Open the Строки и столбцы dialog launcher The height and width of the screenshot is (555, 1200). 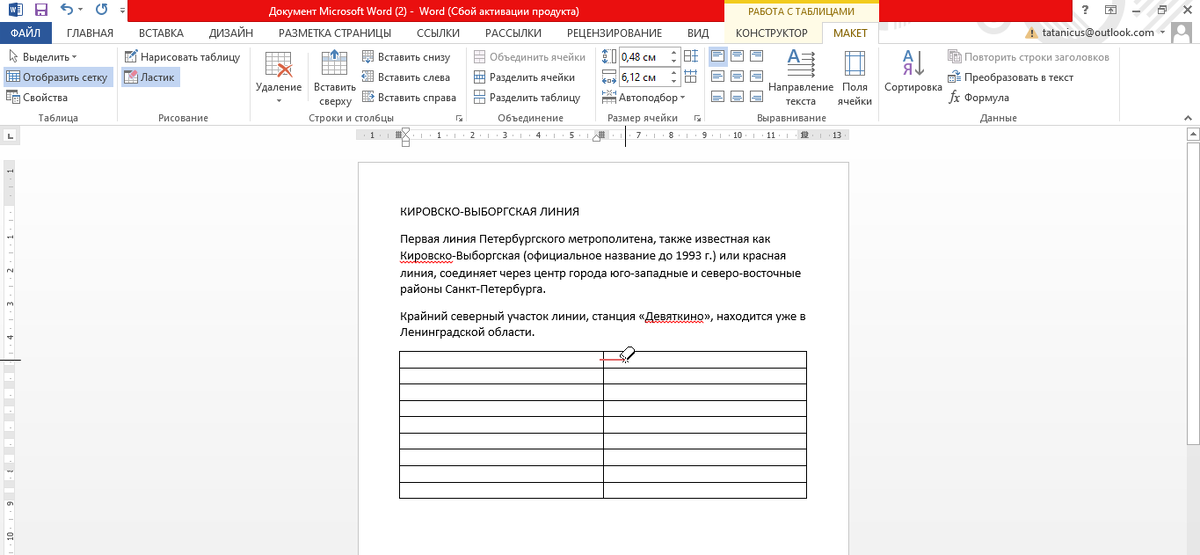click(460, 119)
